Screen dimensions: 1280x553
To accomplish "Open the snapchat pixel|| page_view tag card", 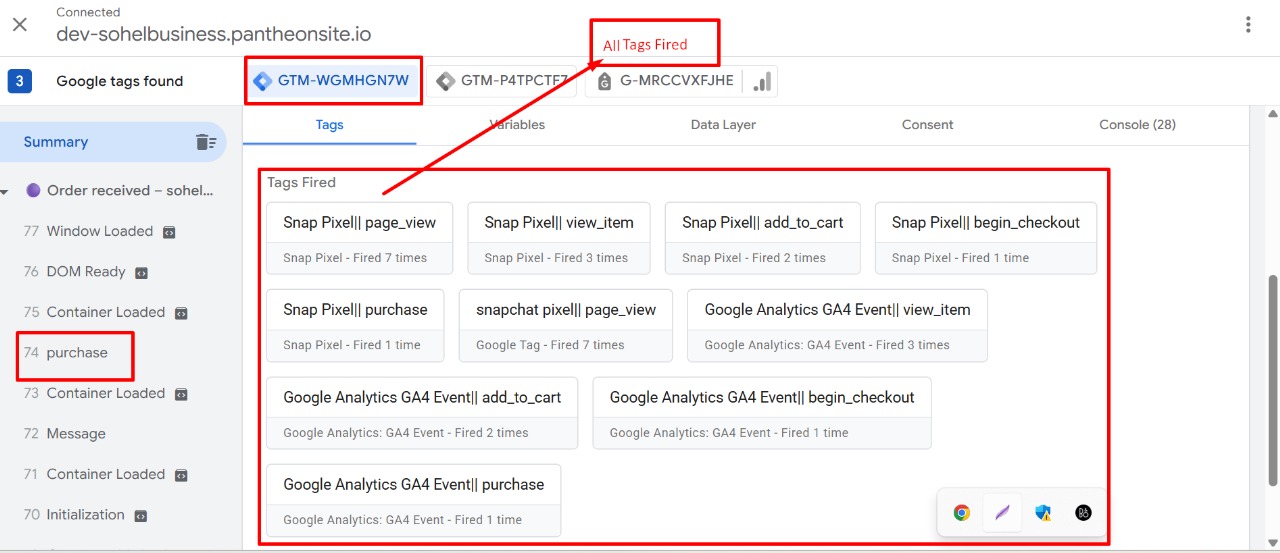I will (x=566, y=326).
